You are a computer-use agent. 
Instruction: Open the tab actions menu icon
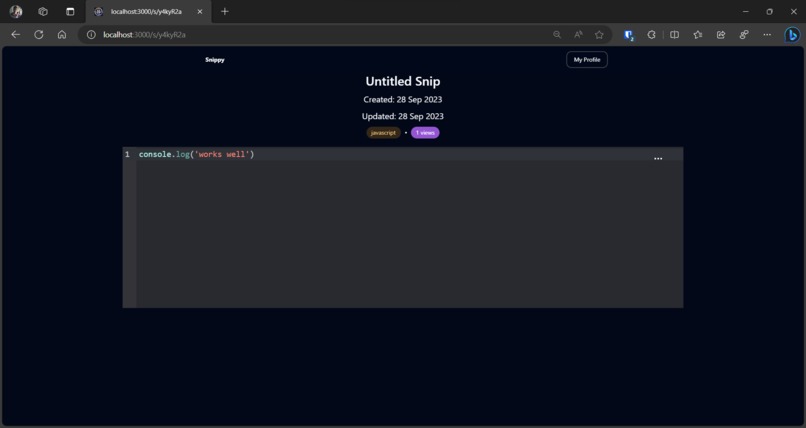70,11
